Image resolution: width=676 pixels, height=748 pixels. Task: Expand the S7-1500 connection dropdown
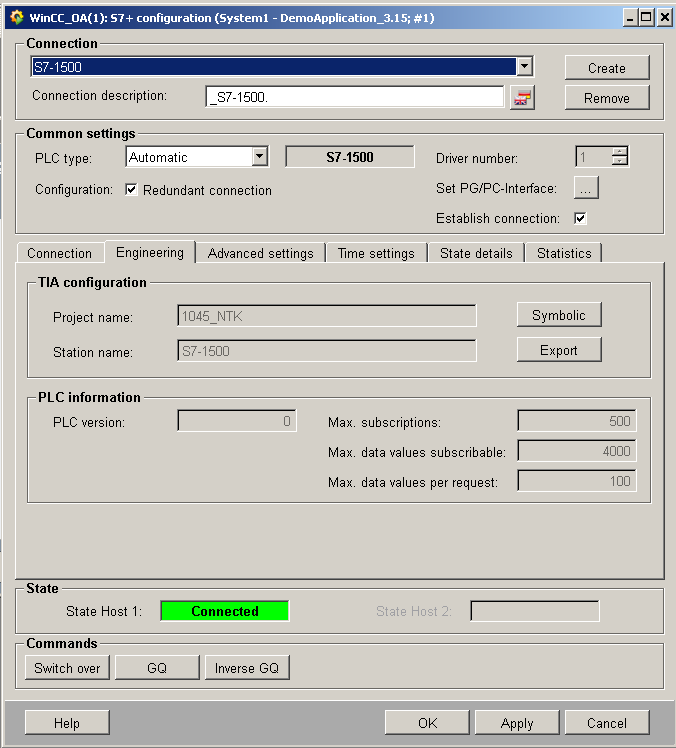click(x=524, y=67)
